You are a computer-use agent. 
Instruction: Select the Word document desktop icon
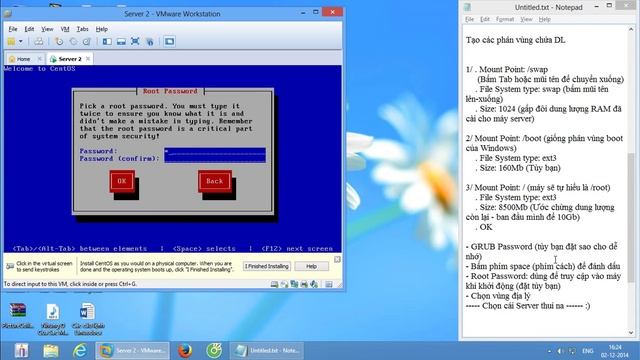point(87,319)
